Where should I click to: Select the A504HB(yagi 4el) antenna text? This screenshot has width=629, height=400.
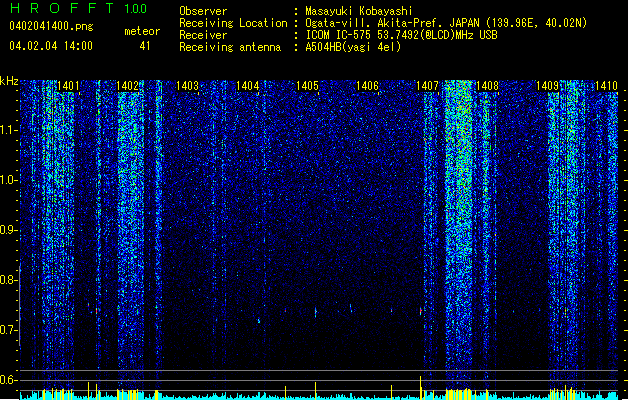353,47
